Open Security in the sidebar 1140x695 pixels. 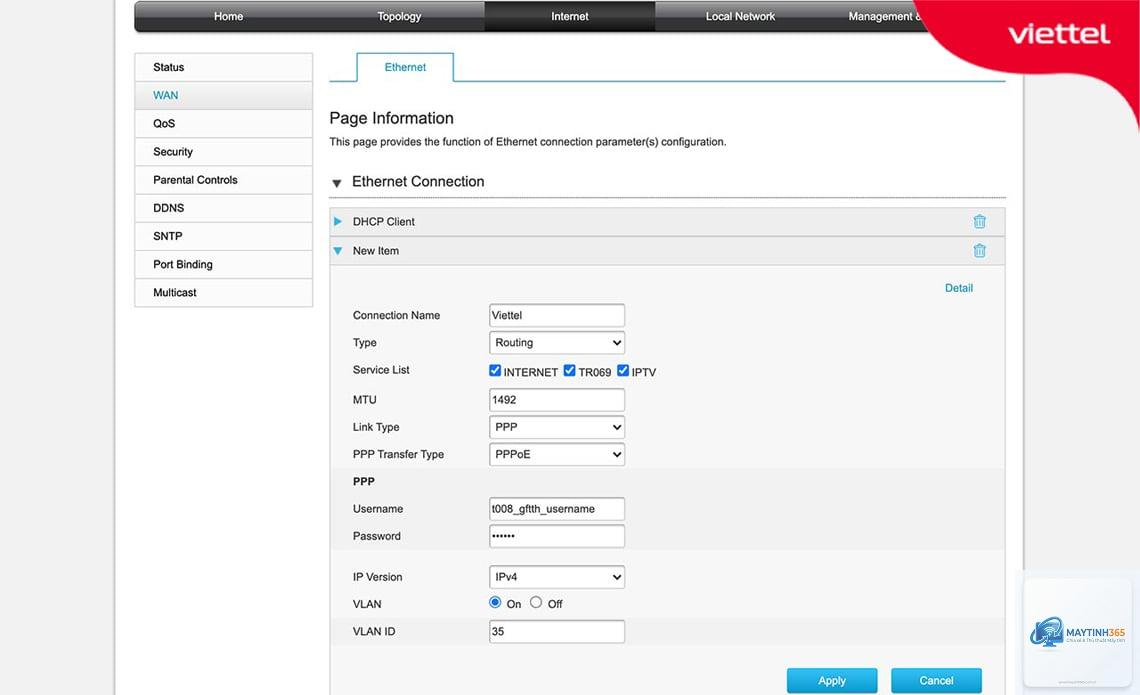click(x=224, y=152)
